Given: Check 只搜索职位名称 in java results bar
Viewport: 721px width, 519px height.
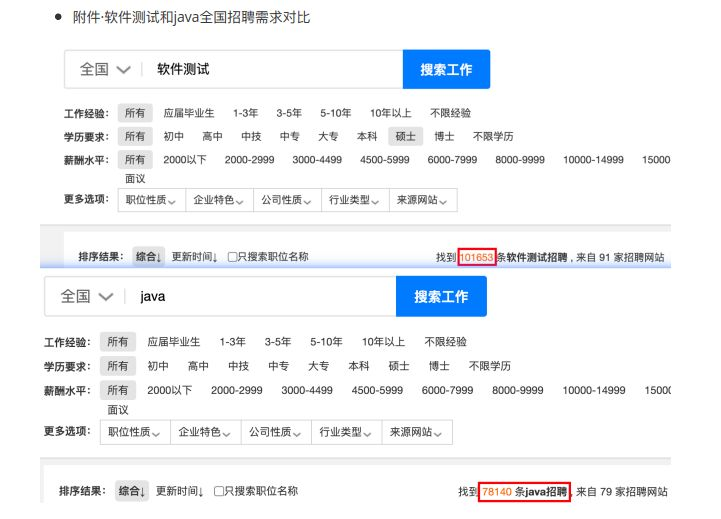Looking at the screenshot, I should point(219,491).
